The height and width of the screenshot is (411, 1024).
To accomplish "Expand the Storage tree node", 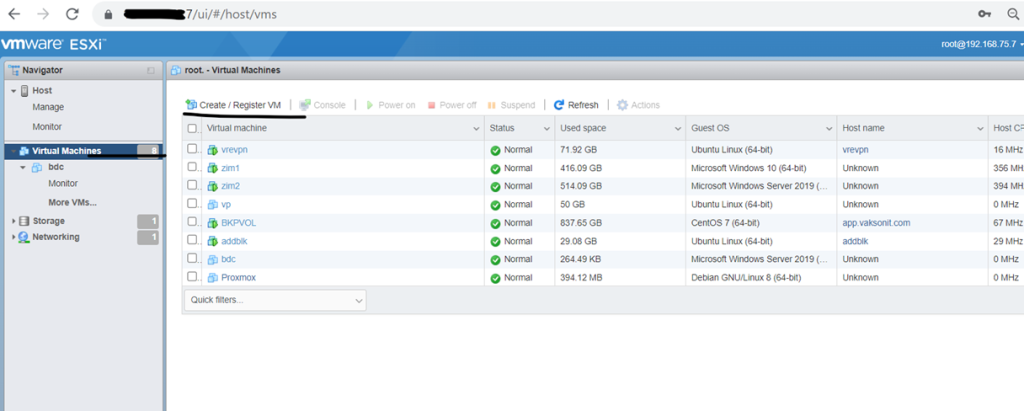I will 13,221.
